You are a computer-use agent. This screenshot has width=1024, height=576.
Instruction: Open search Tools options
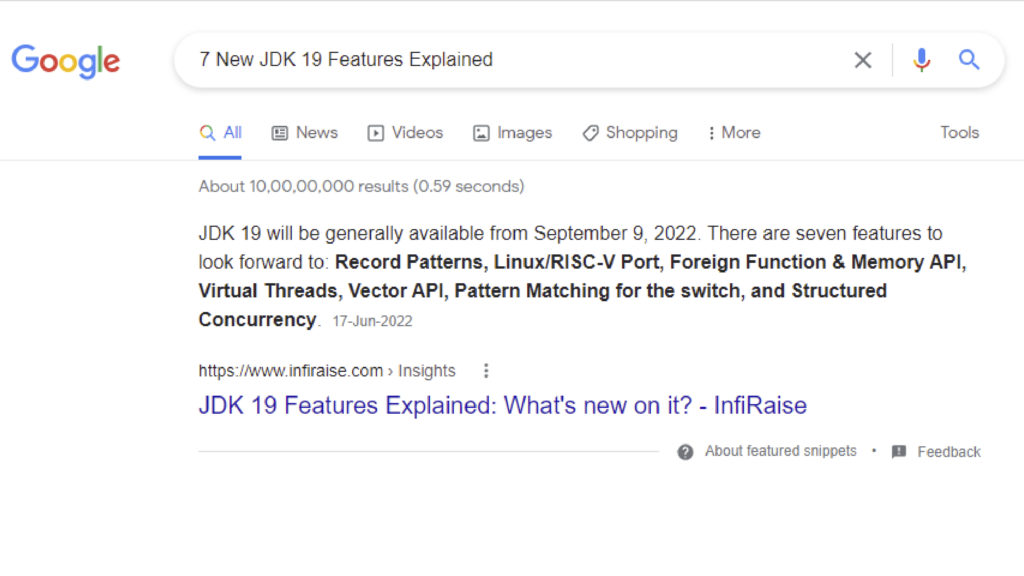[x=959, y=133]
